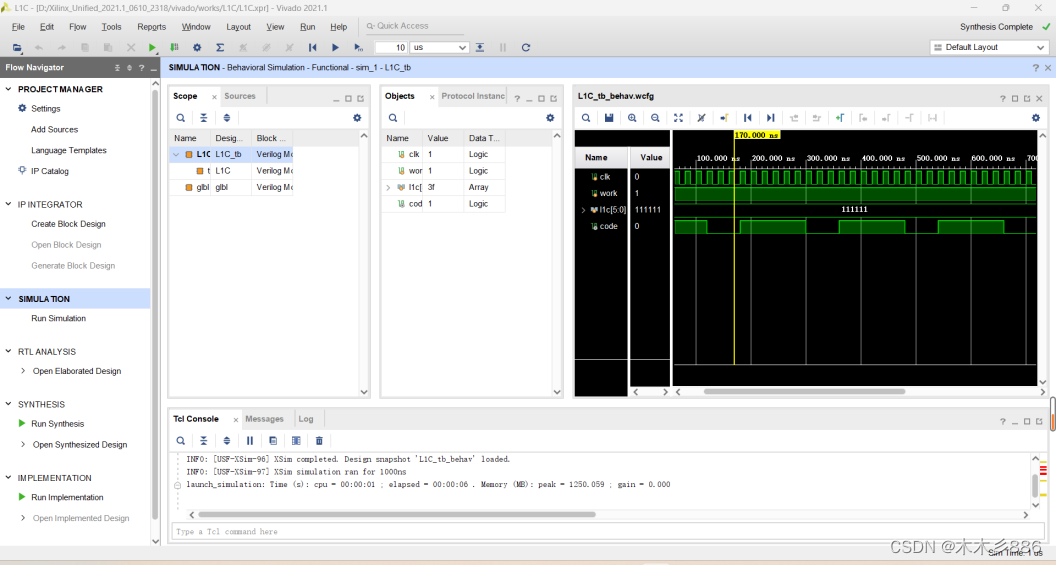Zoom in on waveform
1056x565 pixels.
point(632,118)
